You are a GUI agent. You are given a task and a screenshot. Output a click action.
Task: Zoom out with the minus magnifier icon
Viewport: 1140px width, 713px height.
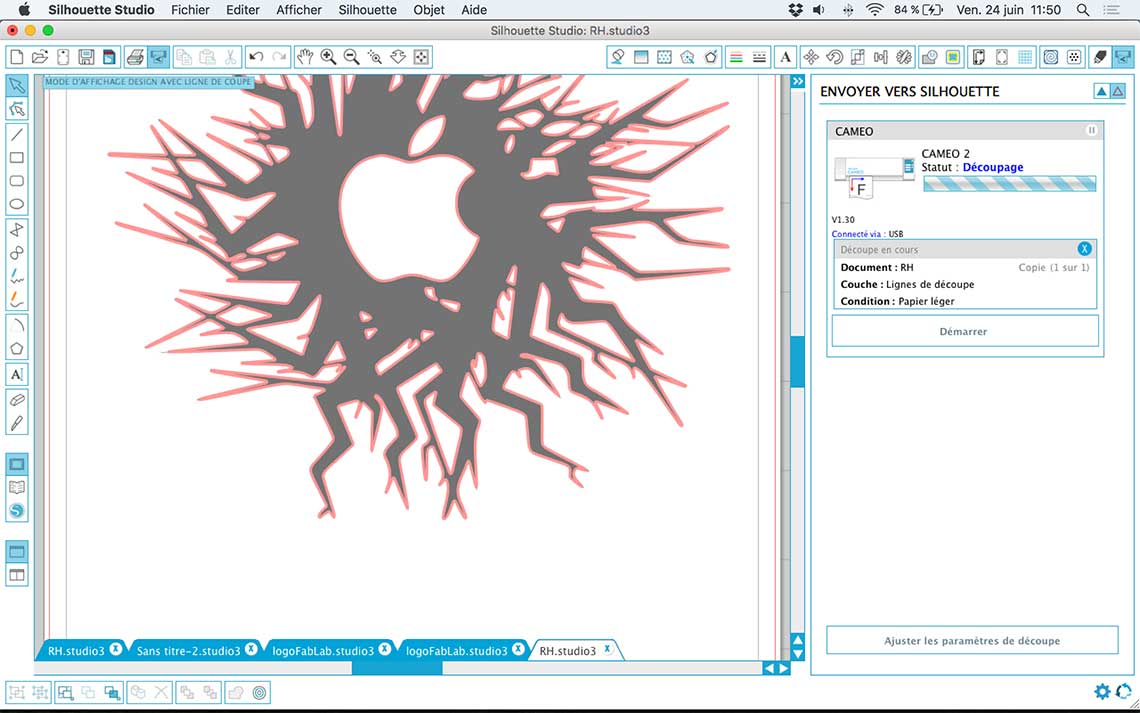click(x=351, y=57)
